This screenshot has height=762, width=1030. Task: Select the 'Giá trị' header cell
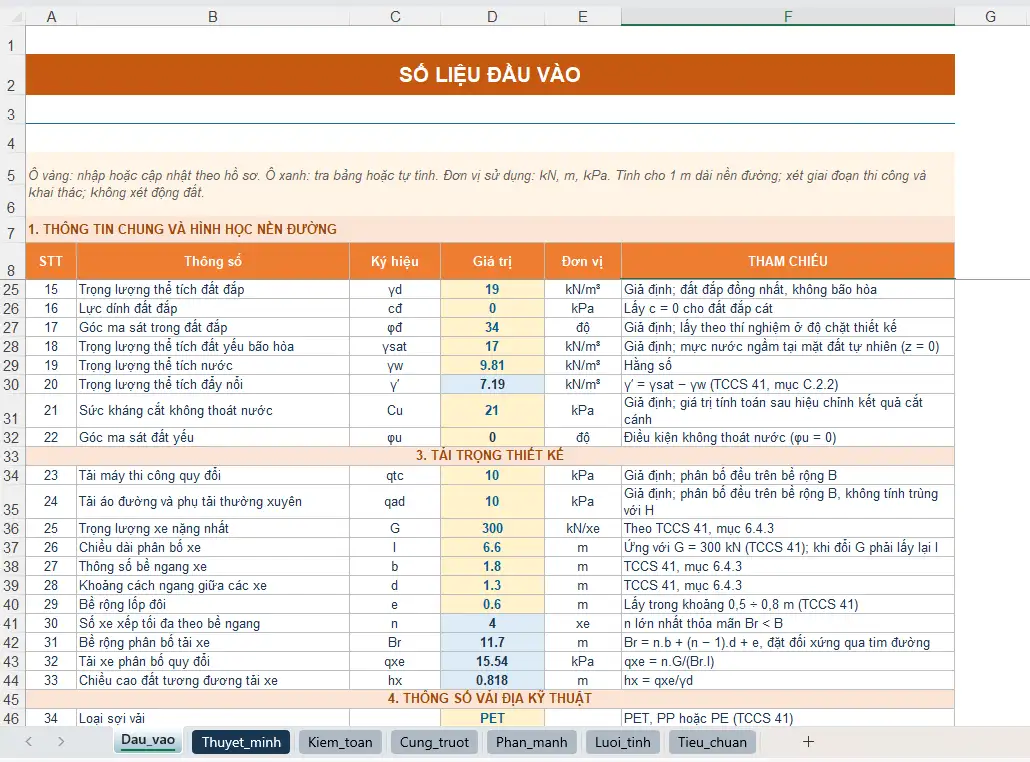(x=492, y=261)
